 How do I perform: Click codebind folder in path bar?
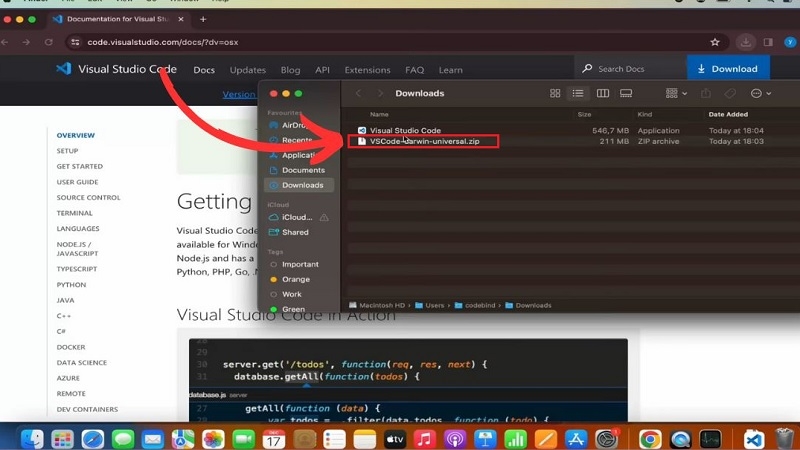[x=475, y=306]
